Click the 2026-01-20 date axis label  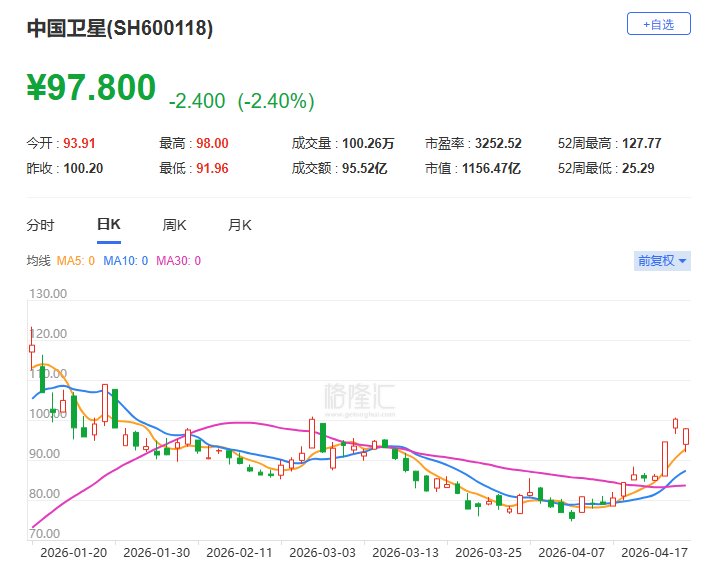click(73, 553)
